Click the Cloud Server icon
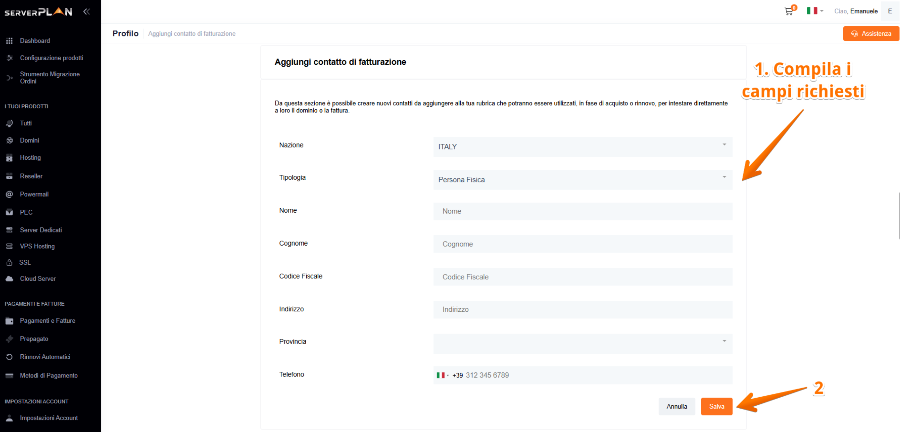 point(9,278)
